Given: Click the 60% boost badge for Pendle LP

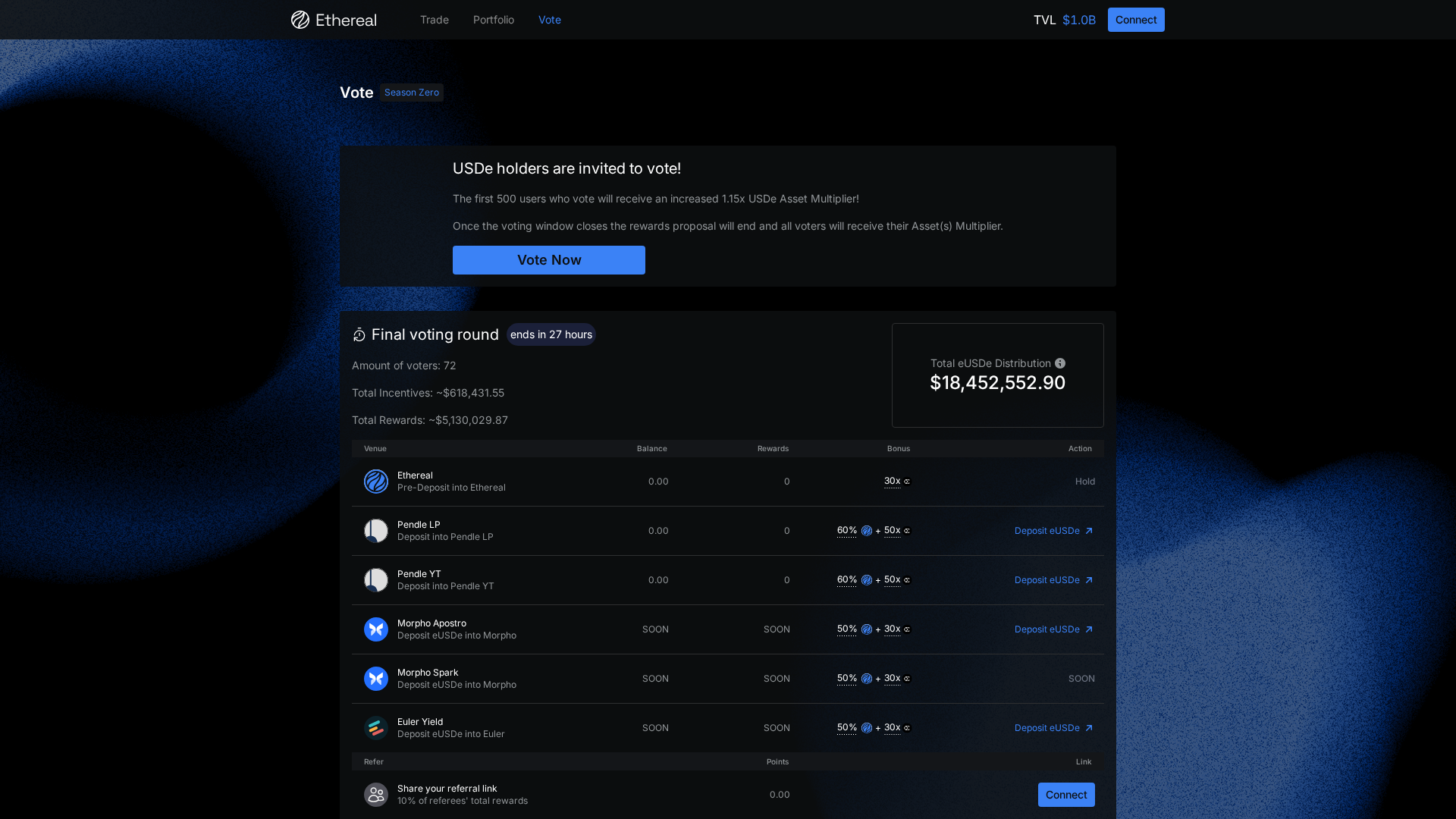Looking at the screenshot, I should tap(846, 531).
